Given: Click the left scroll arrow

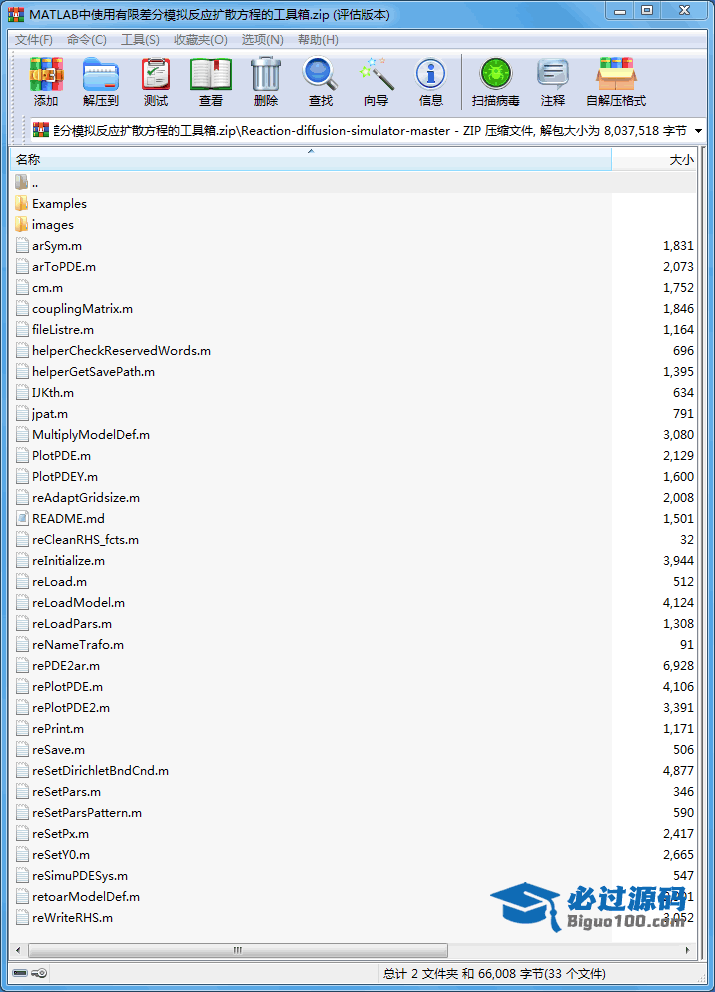Looking at the screenshot, I should (18, 950).
